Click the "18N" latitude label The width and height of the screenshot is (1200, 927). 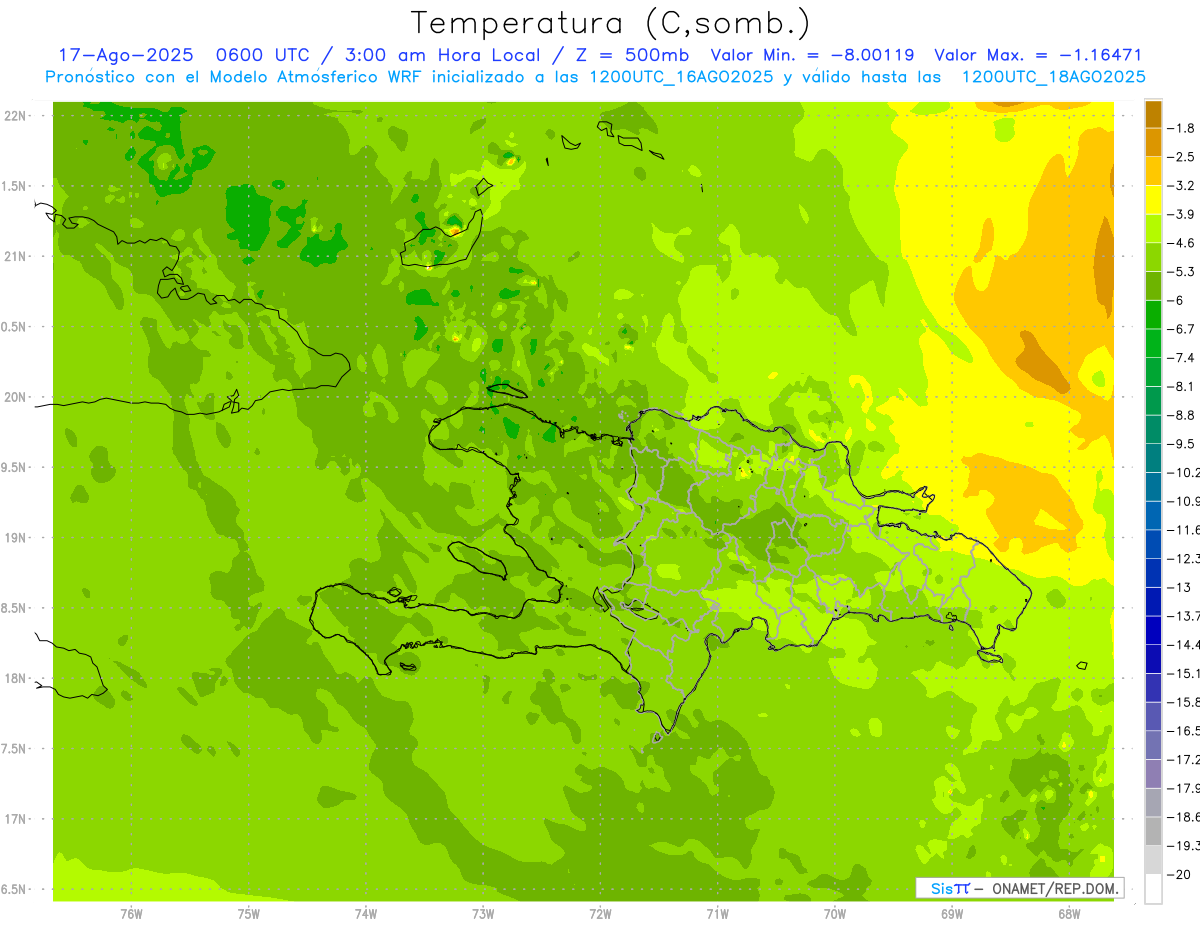tap(17, 678)
